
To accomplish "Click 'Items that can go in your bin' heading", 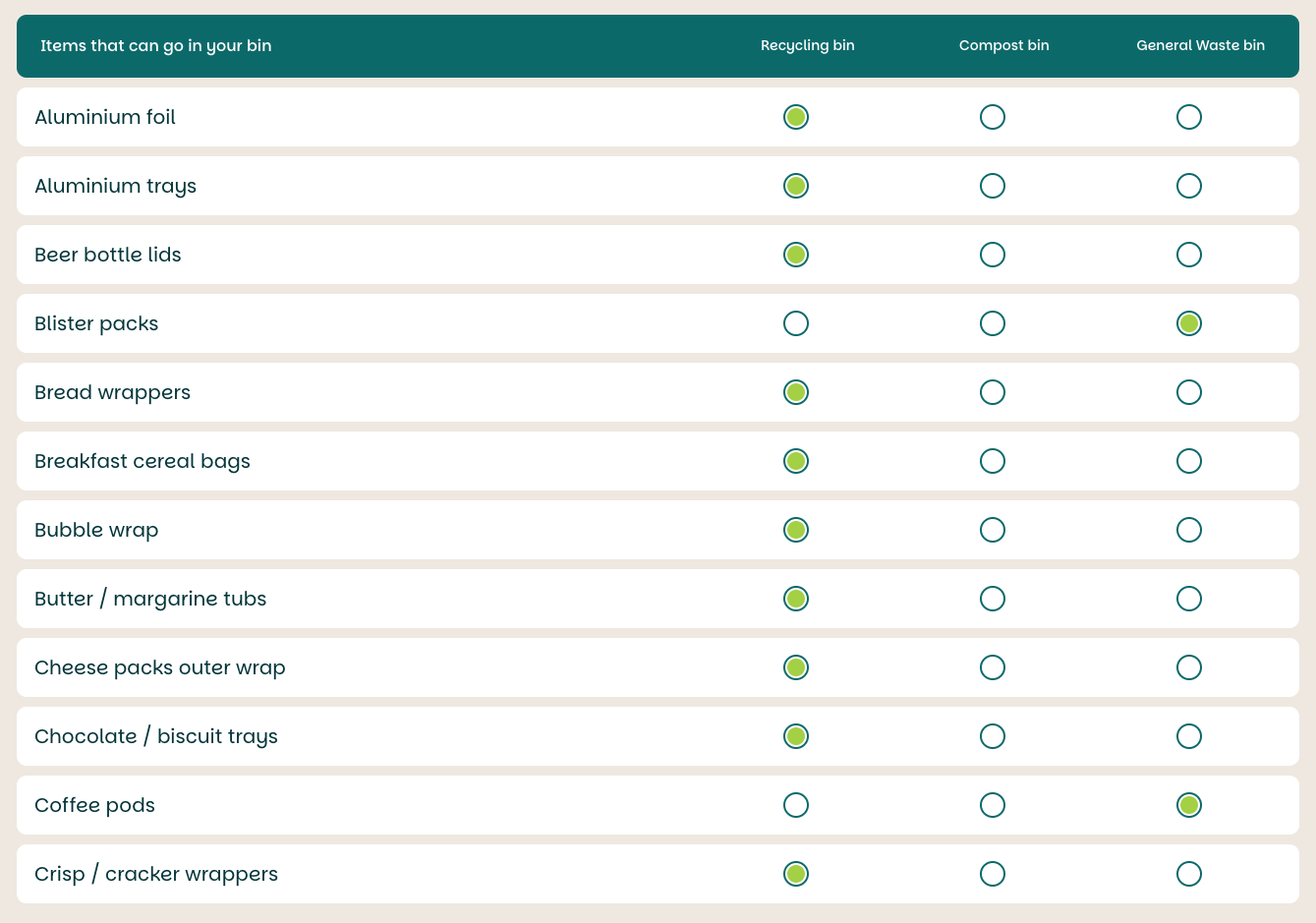I will coord(156,45).
